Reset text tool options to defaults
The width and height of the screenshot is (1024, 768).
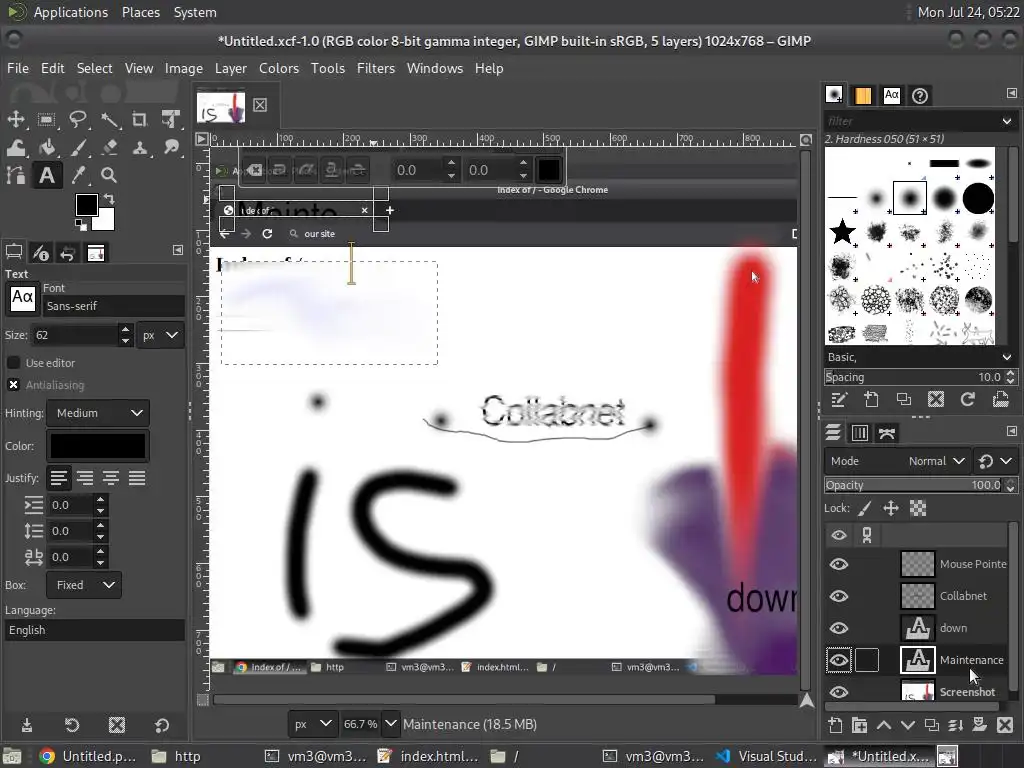[x=162, y=725]
